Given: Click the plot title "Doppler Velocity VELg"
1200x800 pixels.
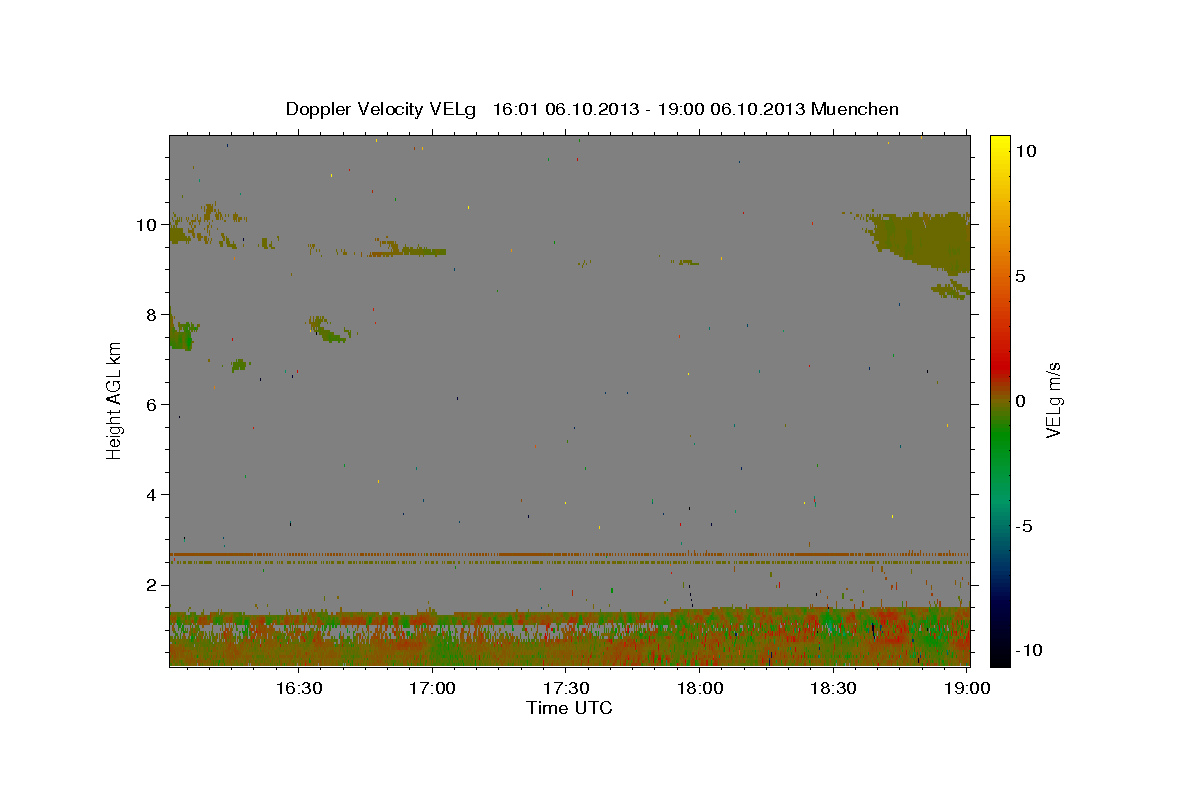Looking at the screenshot, I should (x=382, y=109).
